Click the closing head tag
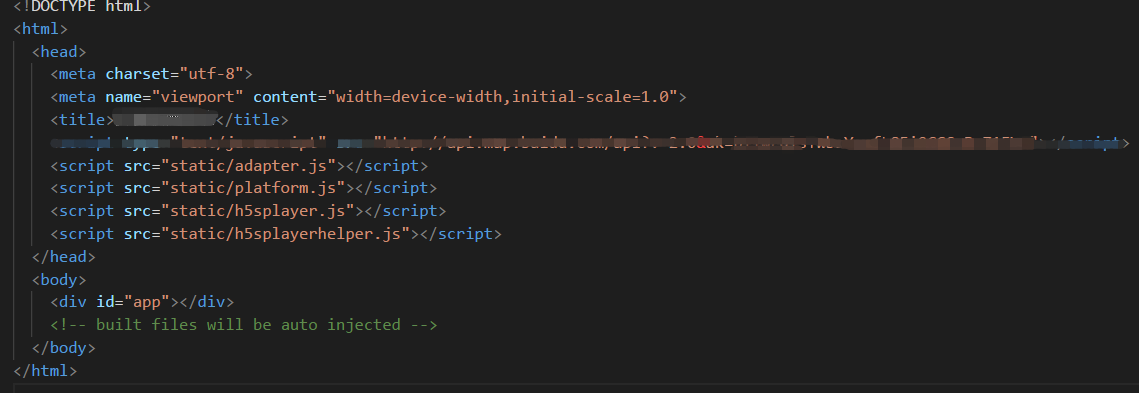The image size is (1139, 393). tap(64, 256)
